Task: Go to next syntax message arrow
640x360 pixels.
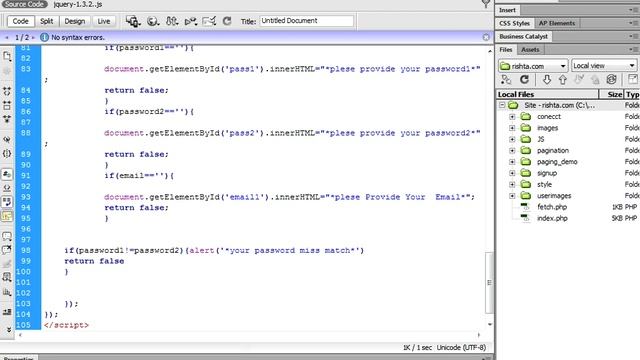Action: pyautogui.click(x=33, y=38)
